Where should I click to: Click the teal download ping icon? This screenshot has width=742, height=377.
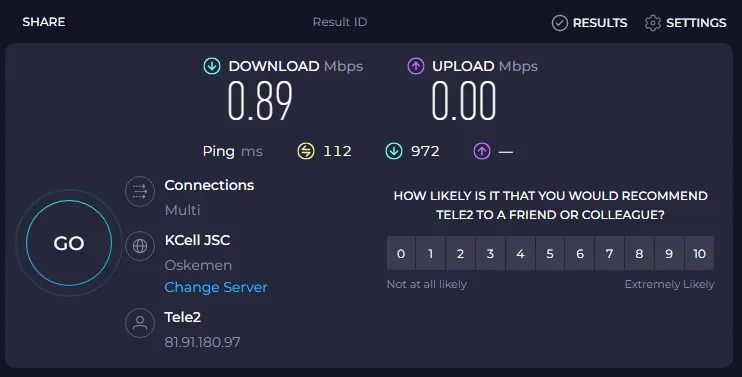click(x=394, y=151)
